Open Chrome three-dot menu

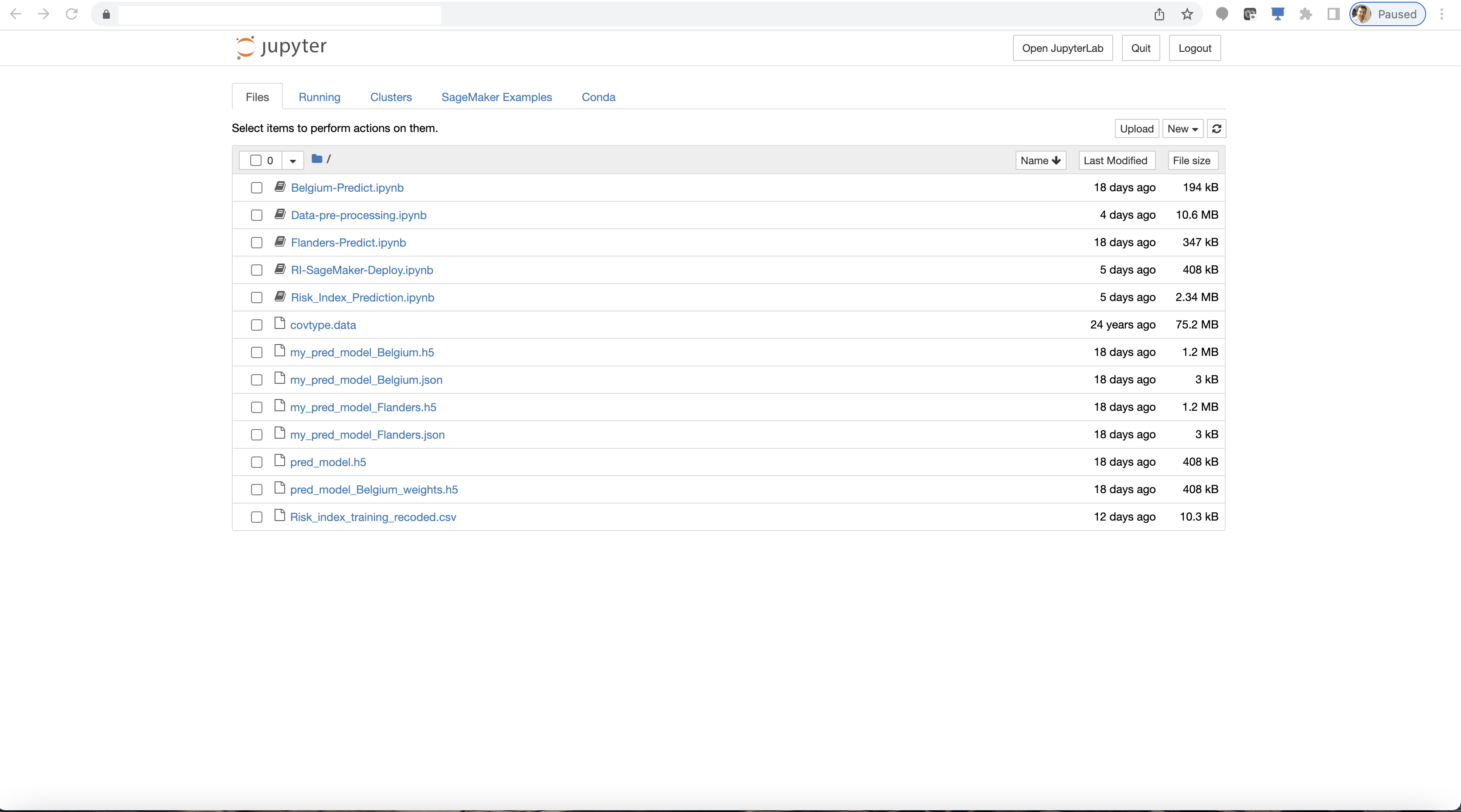[1441, 14]
